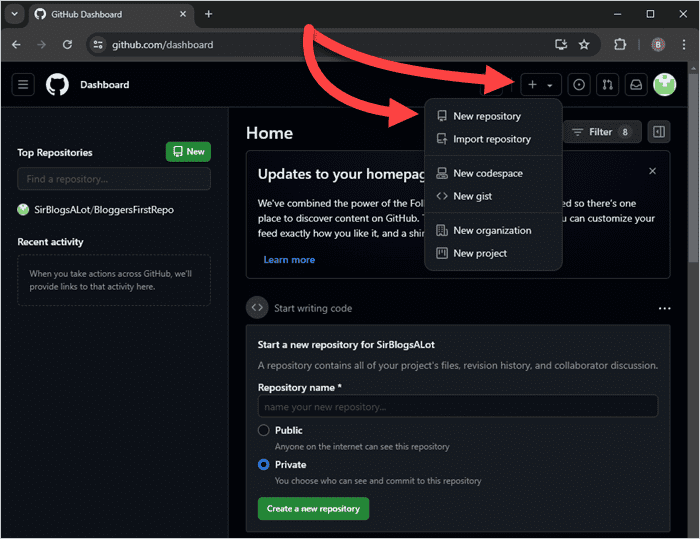
Task: Select the Public visibility radio button
Action: click(x=264, y=430)
